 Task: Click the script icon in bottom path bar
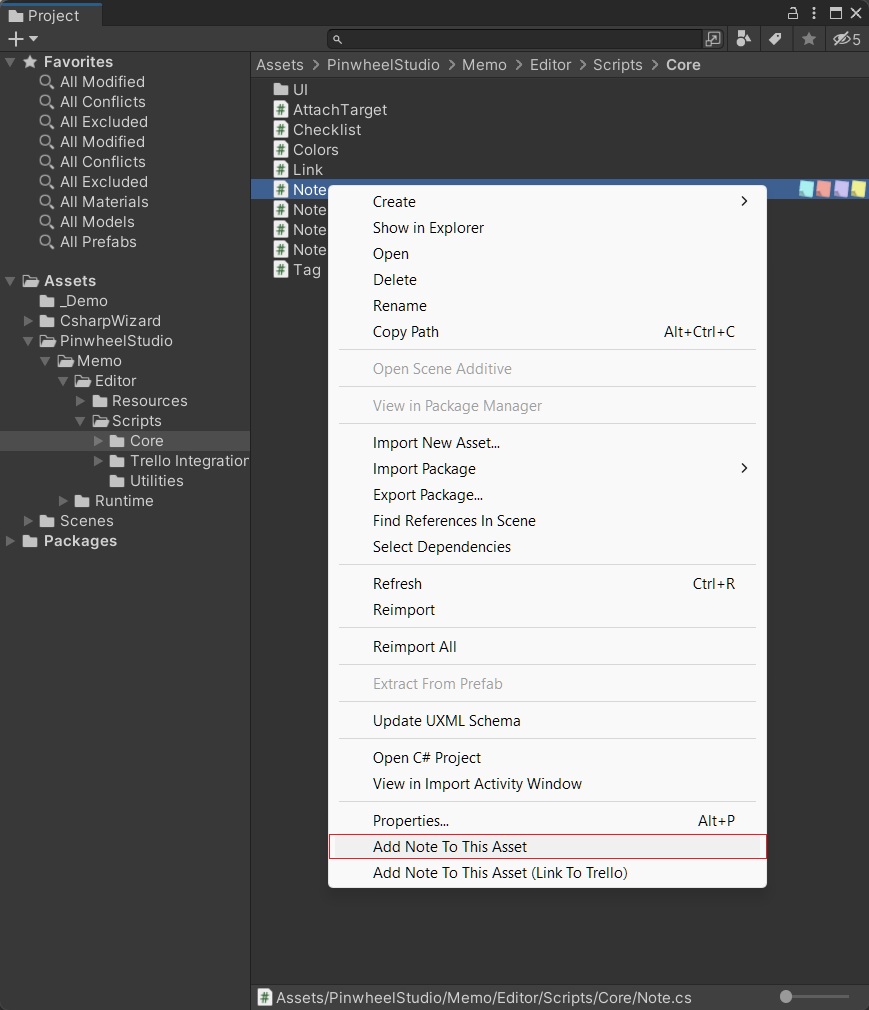point(264,997)
